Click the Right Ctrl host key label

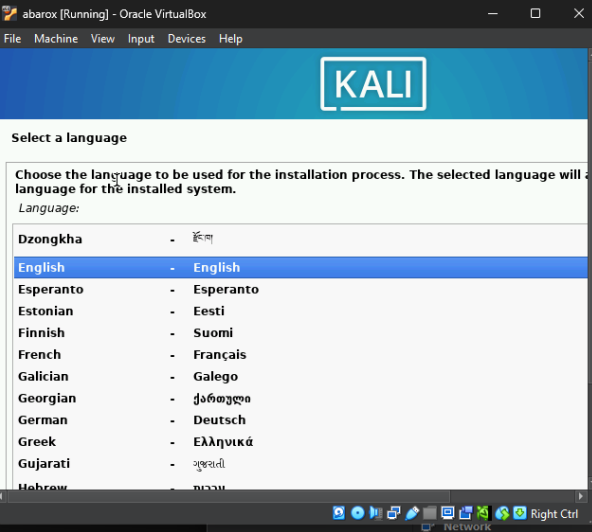[x=554, y=514]
